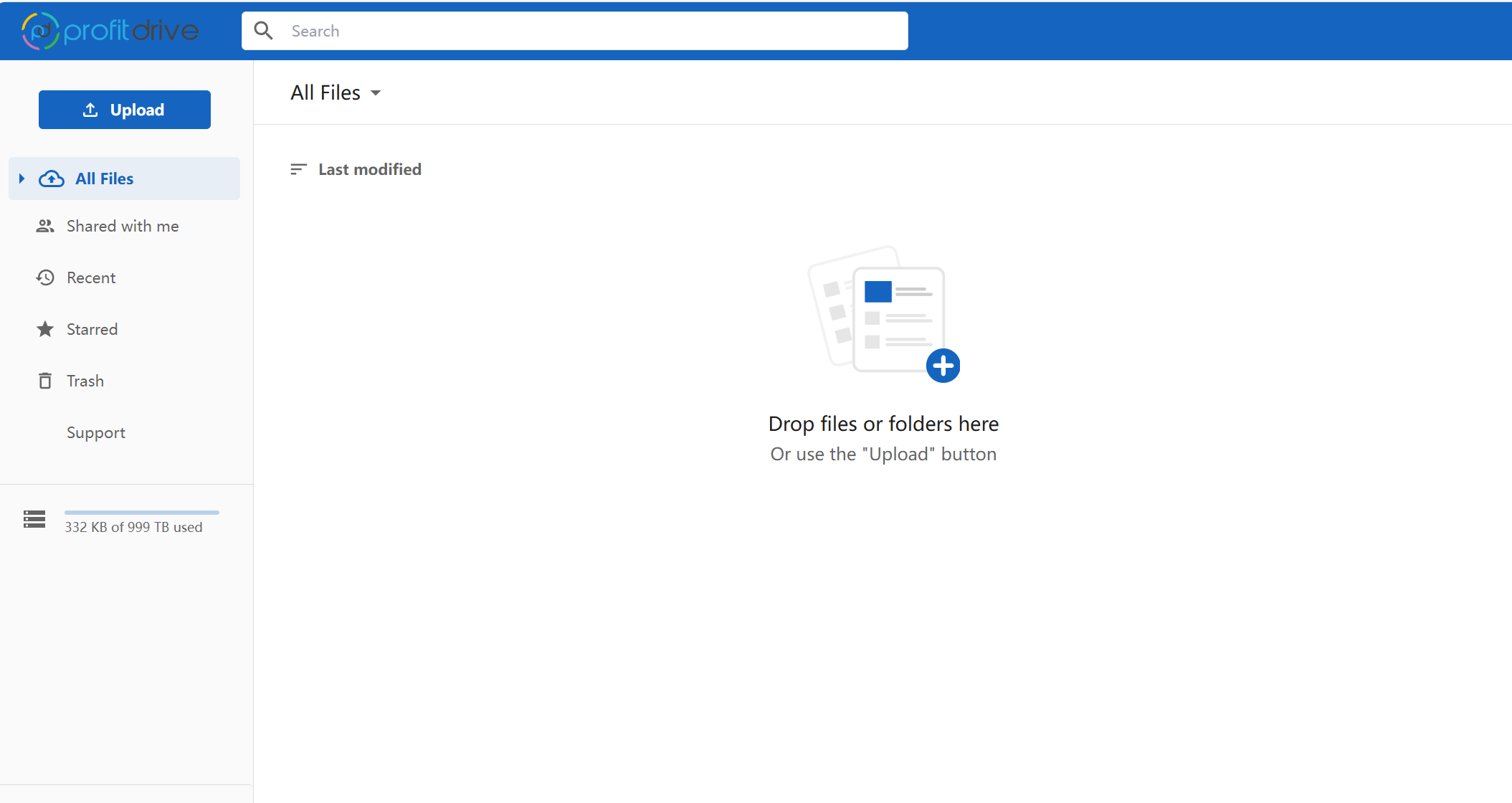Click the Trash bin icon
Viewport: 1512px width, 803px height.
click(45, 381)
